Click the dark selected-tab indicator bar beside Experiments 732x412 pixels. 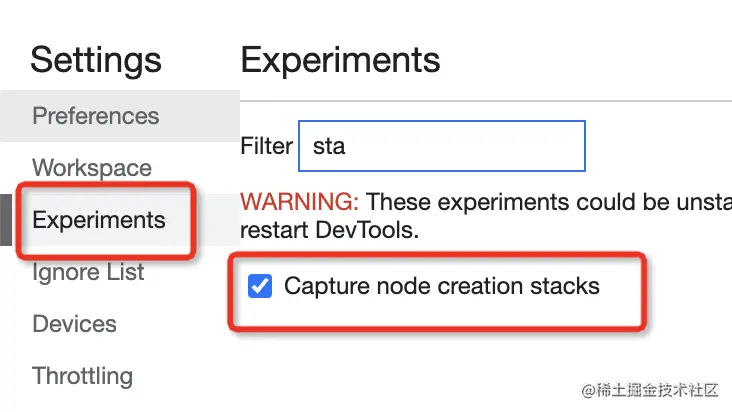point(6,220)
